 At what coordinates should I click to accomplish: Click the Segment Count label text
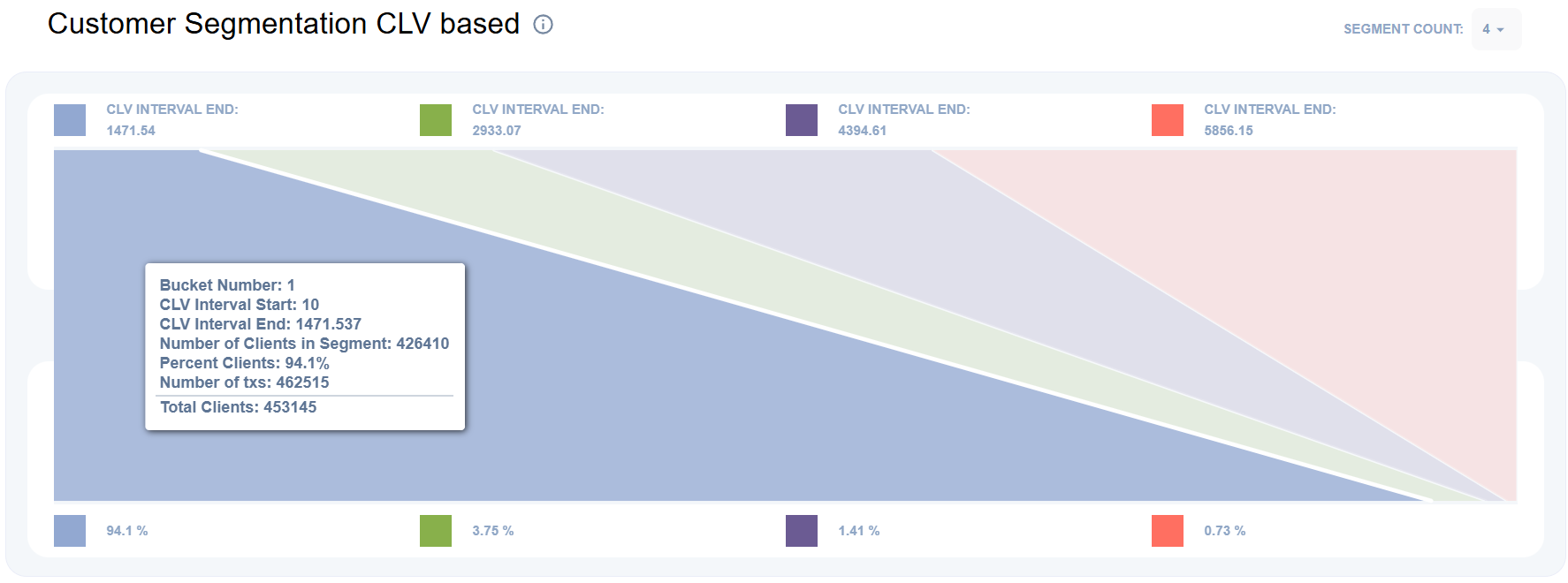[1403, 29]
